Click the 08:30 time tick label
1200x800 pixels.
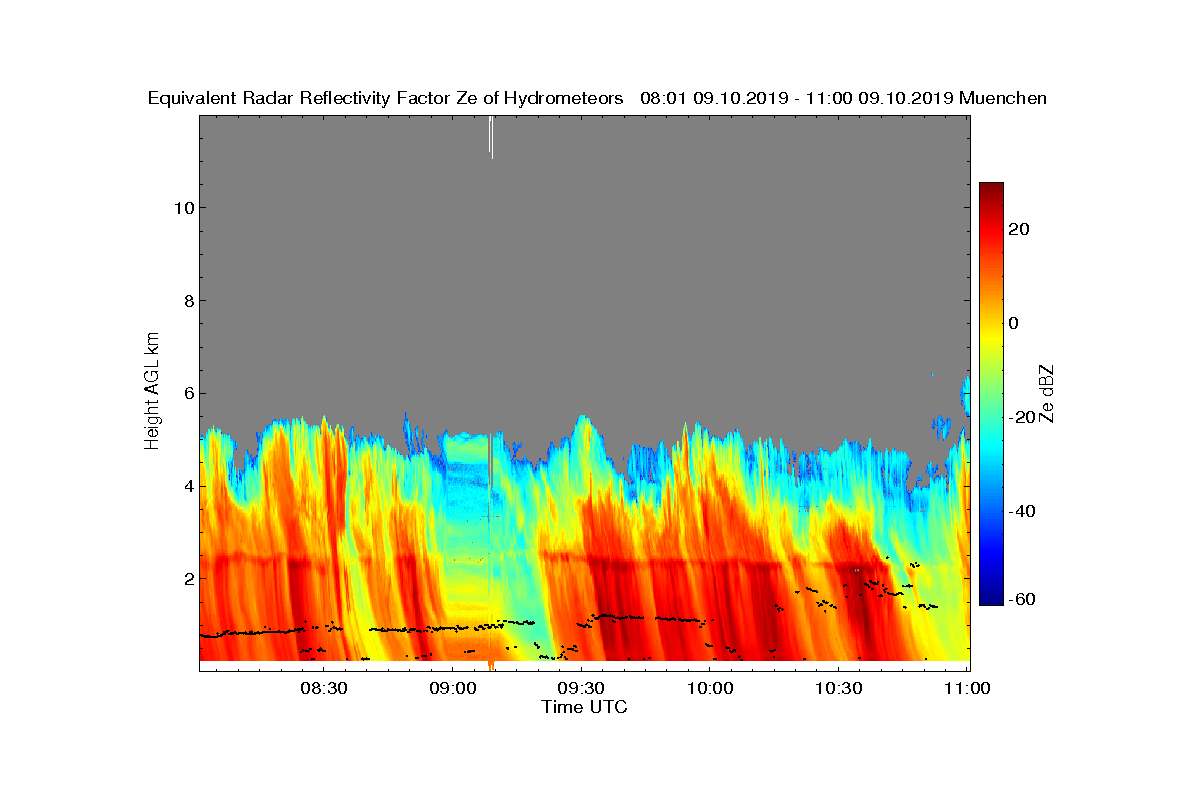click(x=323, y=688)
